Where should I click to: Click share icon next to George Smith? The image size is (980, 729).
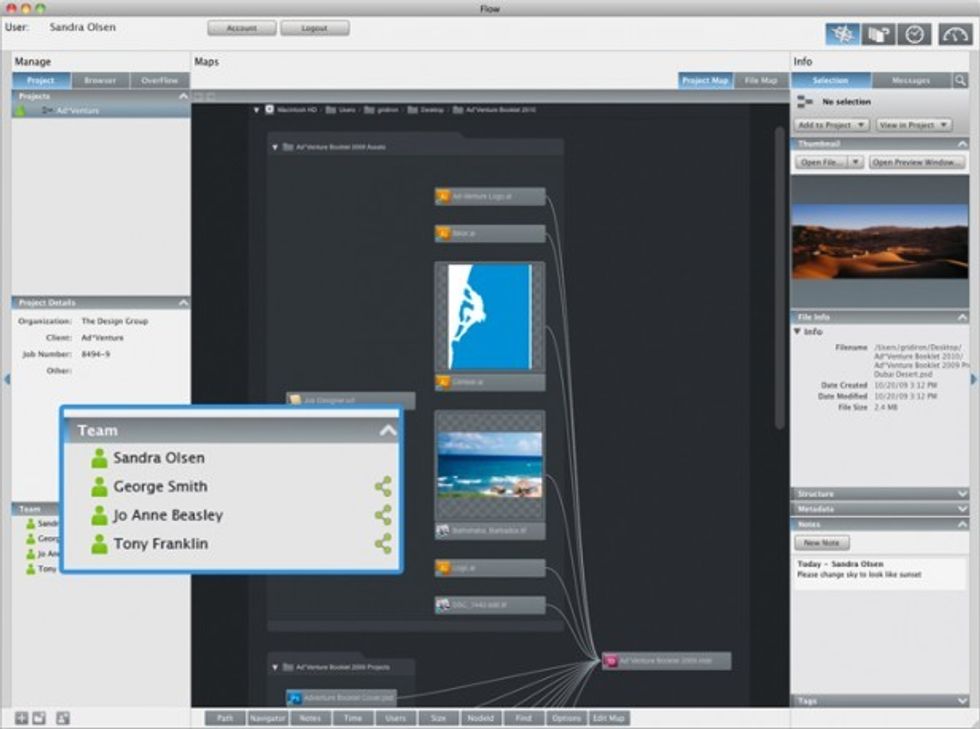tap(383, 486)
